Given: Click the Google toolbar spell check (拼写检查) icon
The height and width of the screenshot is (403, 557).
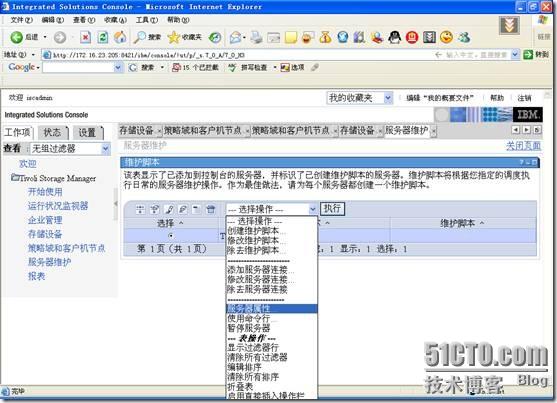Looking at the screenshot, I should tap(232, 67).
